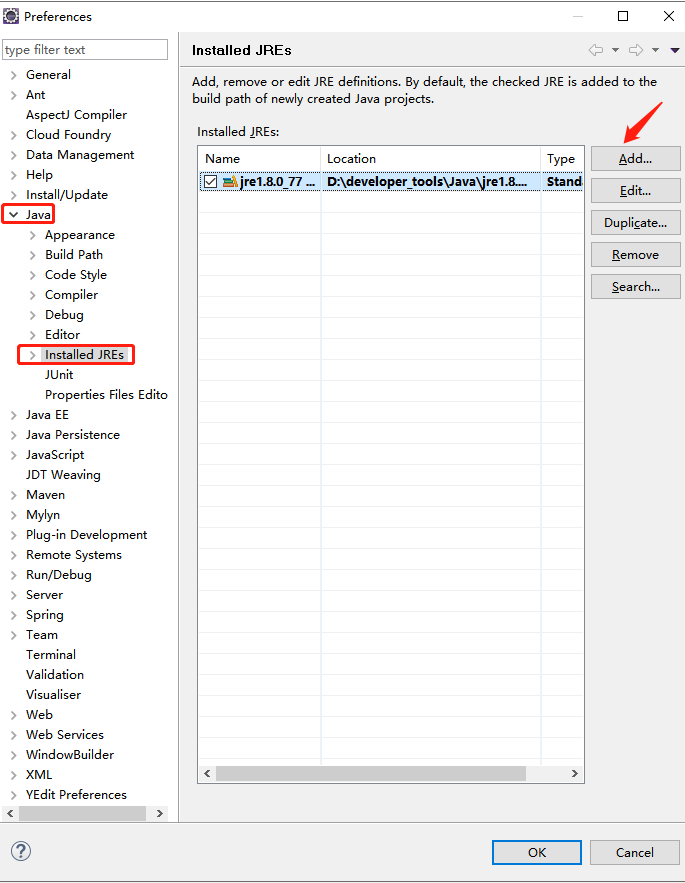Viewport: 685px width, 883px height.
Task: Collapse the Java tree node
Action: click(14, 215)
